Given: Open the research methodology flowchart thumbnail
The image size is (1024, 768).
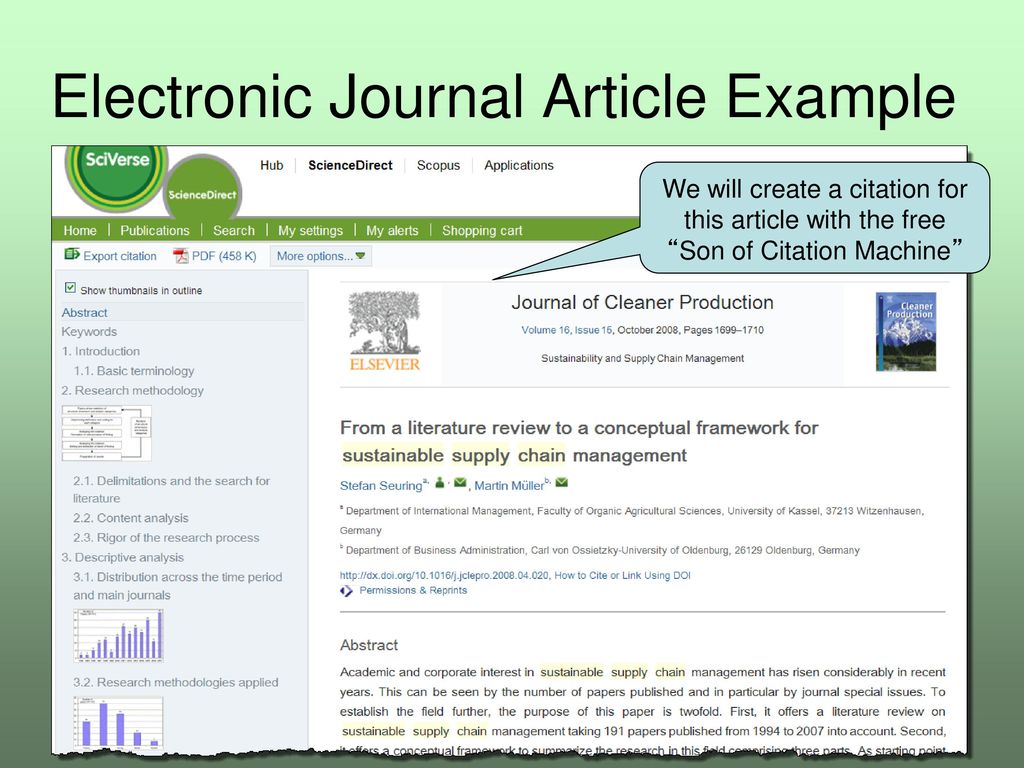Looking at the screenshot, I should coord(106,433).
